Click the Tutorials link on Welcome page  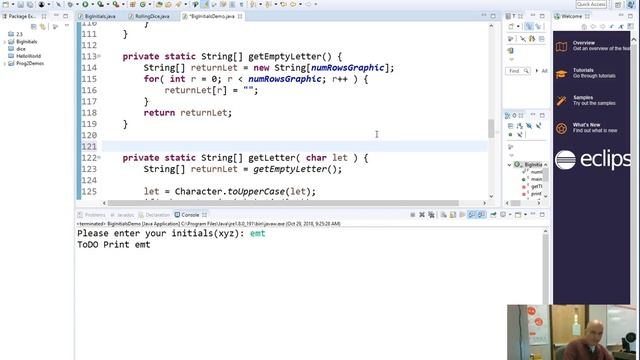click(583, 70)
